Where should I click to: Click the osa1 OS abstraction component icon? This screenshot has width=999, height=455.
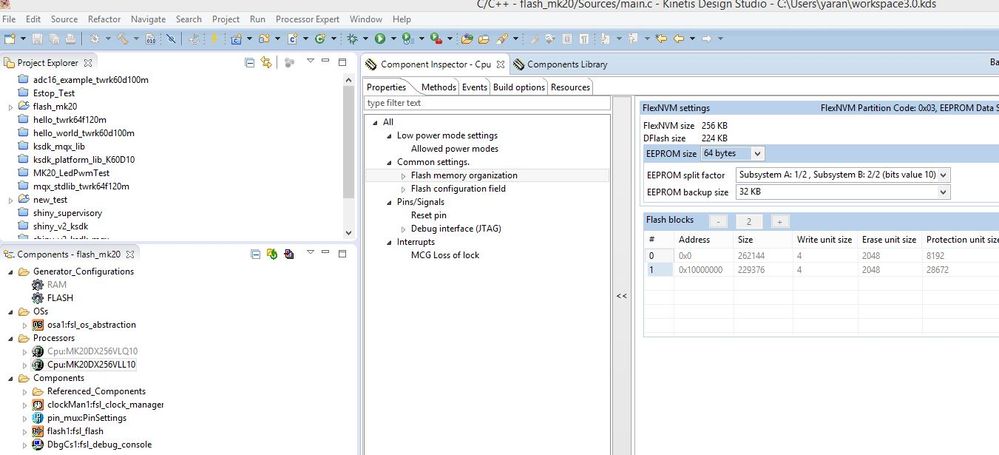point(38,324)
